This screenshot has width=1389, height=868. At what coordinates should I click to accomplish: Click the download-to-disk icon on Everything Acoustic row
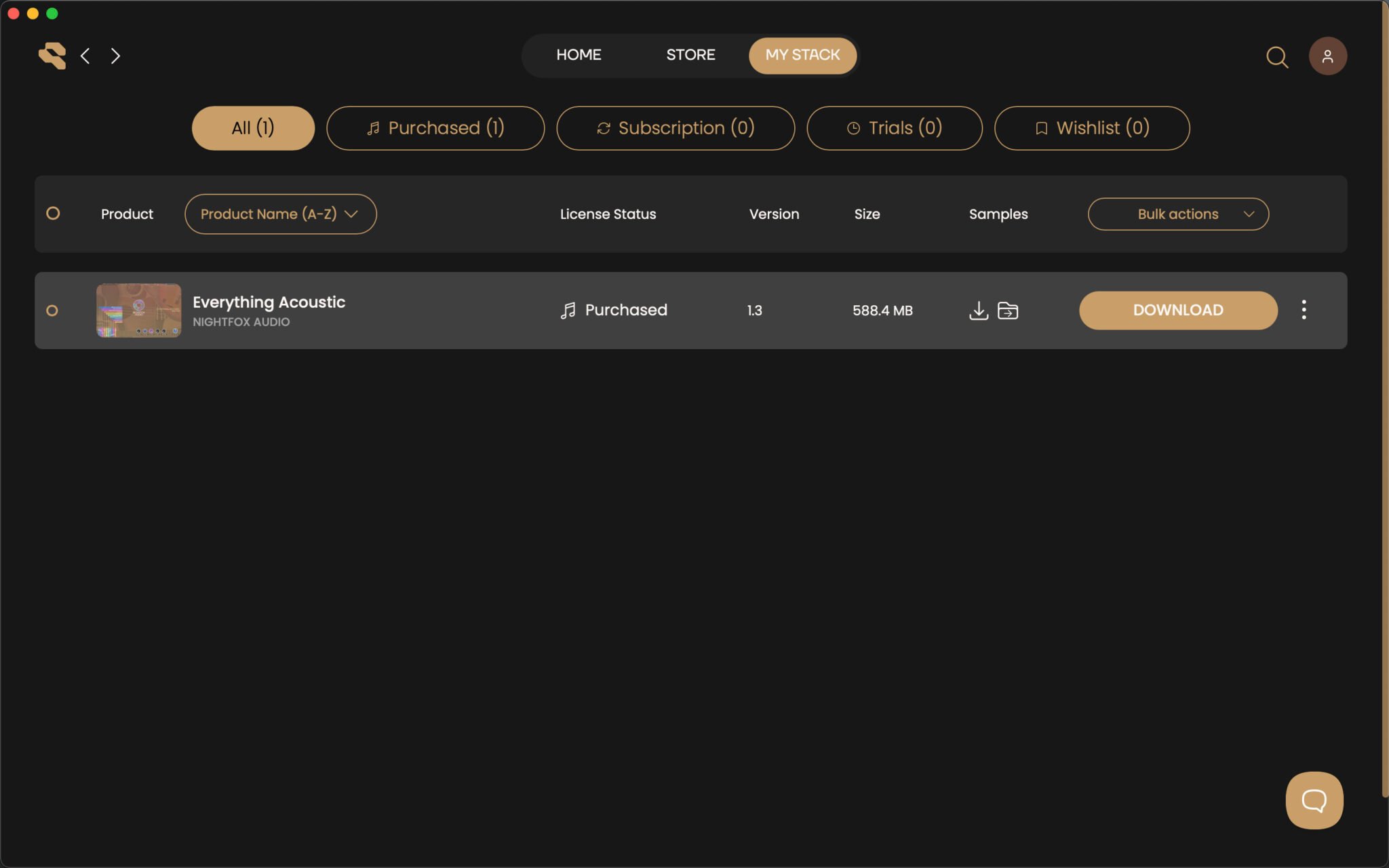click(x=978, y=310)
